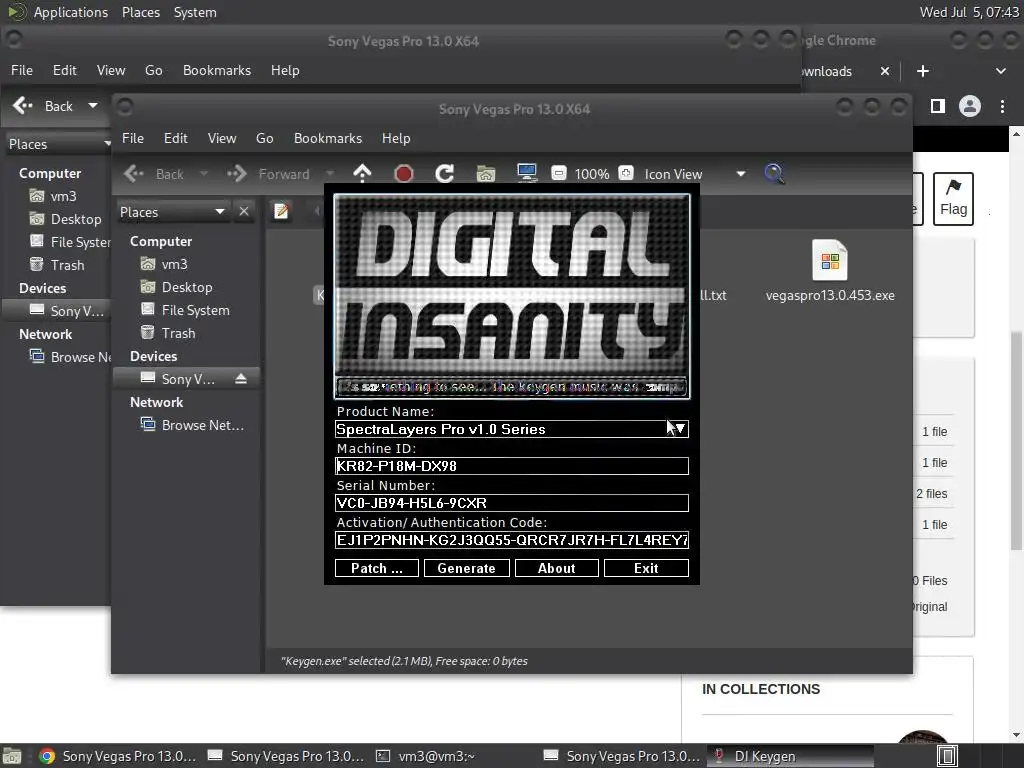Open the Icon View dropdown
This screenshot has width=1024, height=768.
tap(695, 174)
